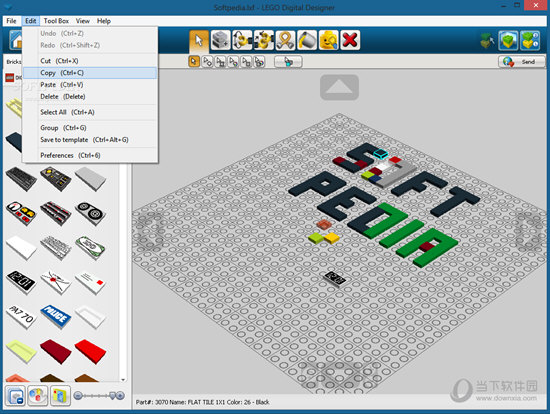Open Preferences (Ctrl+6)
The image size is (550, 414).
[x=90, y=155]
